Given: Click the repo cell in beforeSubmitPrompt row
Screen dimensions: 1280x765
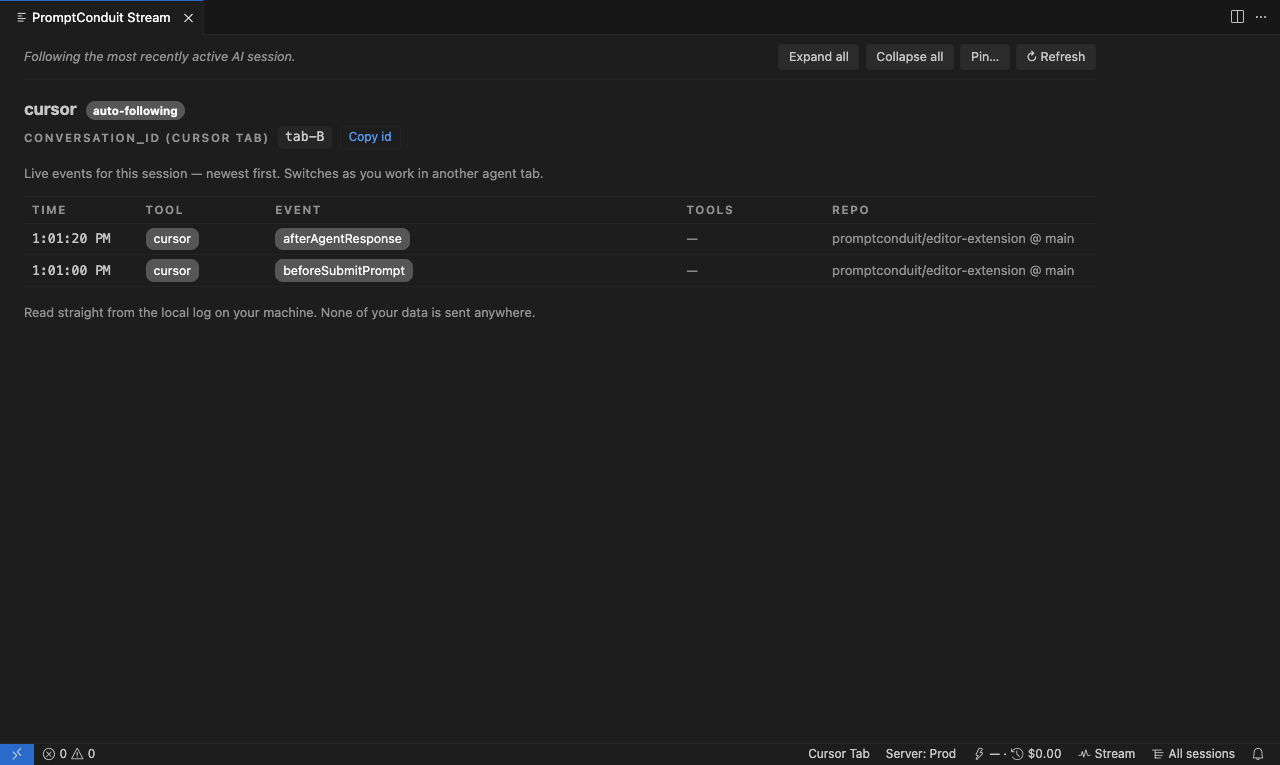Looking at the screenshot, I should [x=953, y=271].
